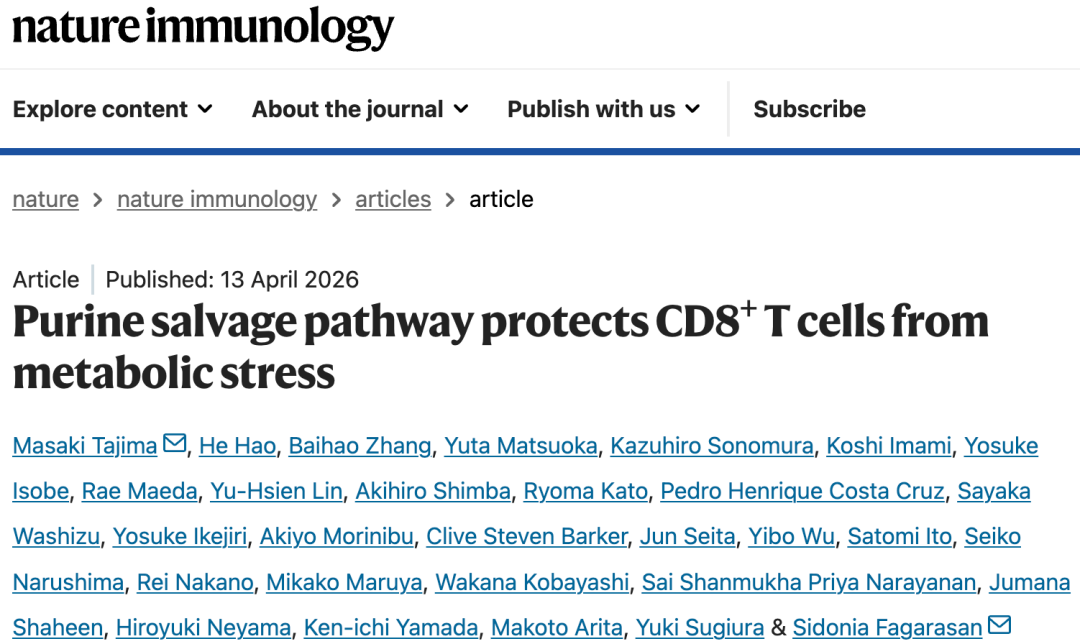Navigate to nature immunology breadcrumb

coord(217,199)
